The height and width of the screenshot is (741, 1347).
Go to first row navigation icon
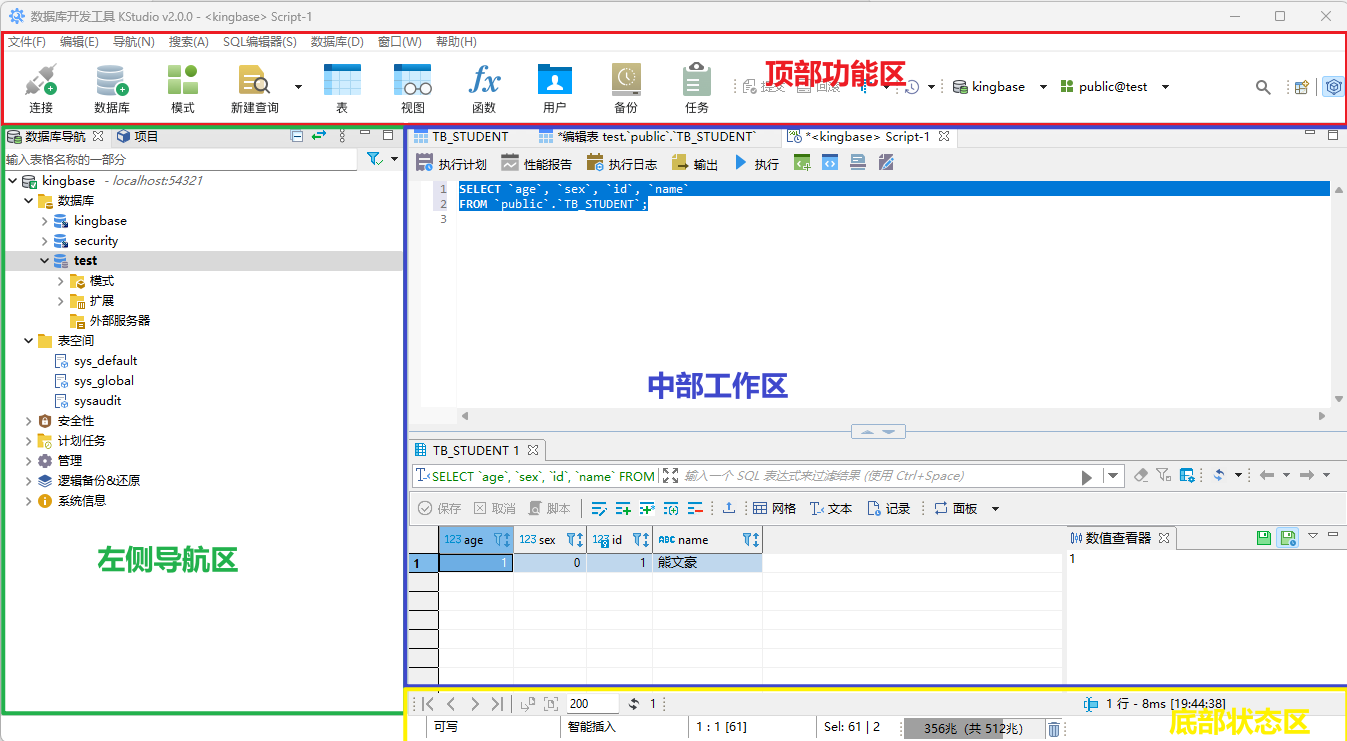coord(427,704)
